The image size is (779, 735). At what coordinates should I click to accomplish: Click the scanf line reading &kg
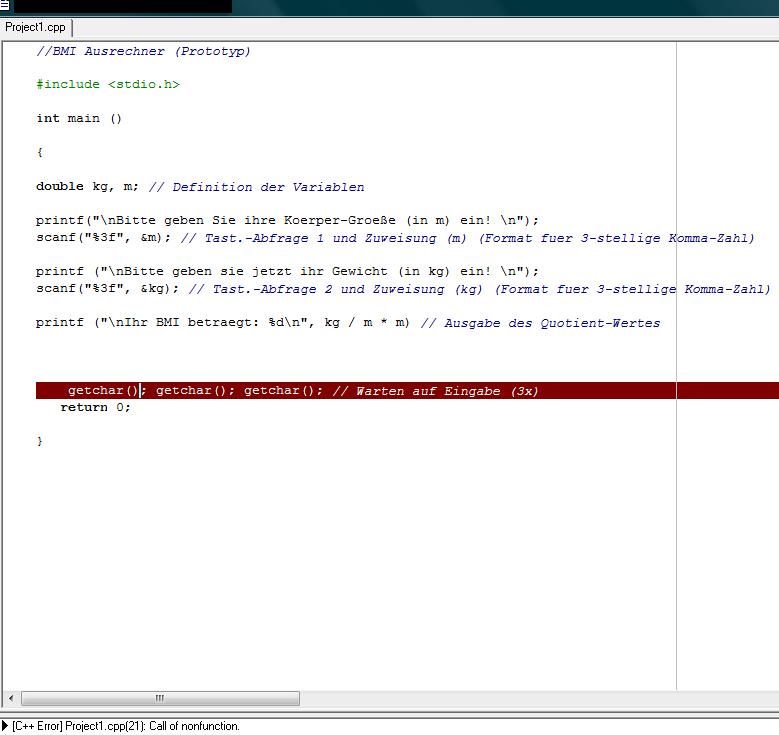pos(107,289)
